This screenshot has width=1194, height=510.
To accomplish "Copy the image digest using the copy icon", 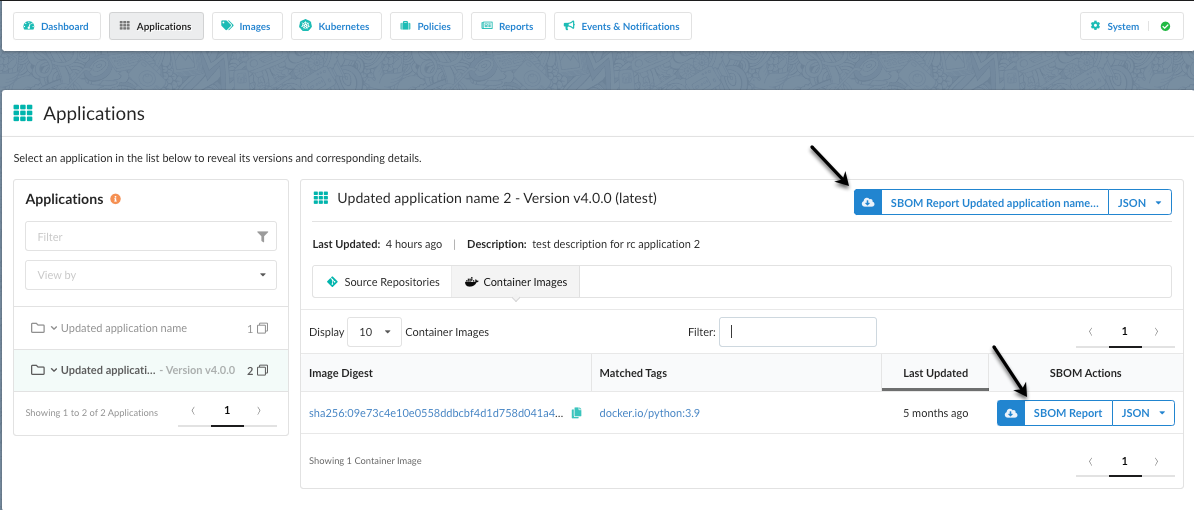I will pos(576,413).
